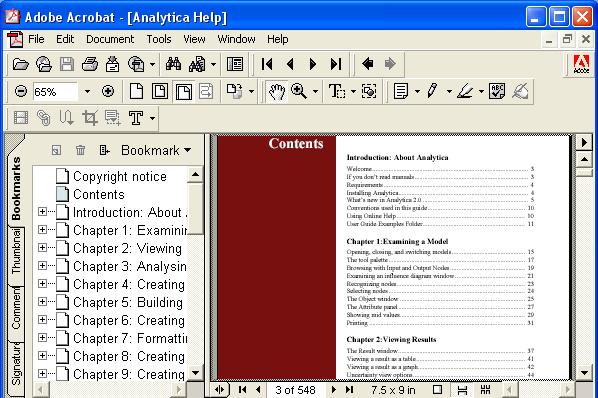Toggle Single Page layout in status bar
The height and width of the screenshot is (398, 598).
click(x=437, y=390)
